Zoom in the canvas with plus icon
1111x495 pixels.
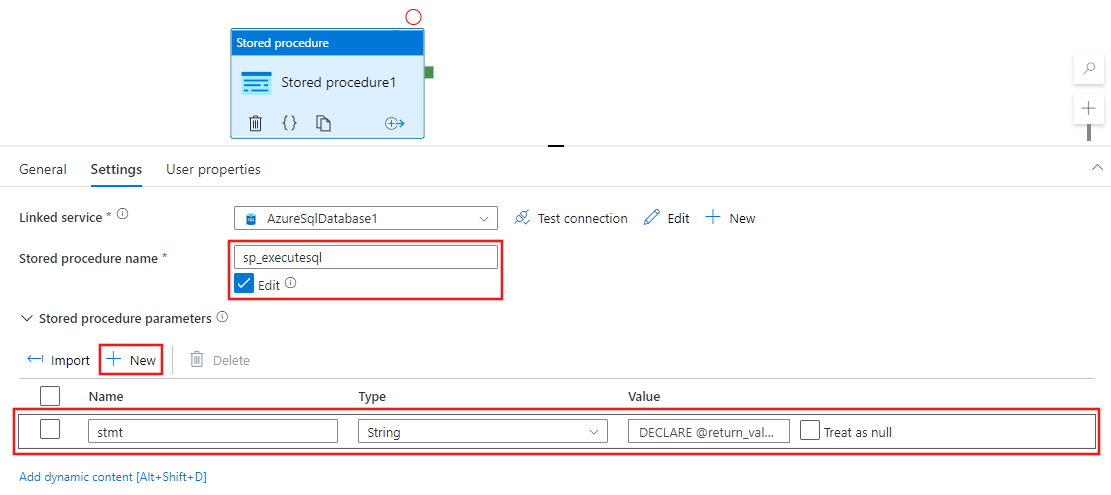click(1088, 108)
